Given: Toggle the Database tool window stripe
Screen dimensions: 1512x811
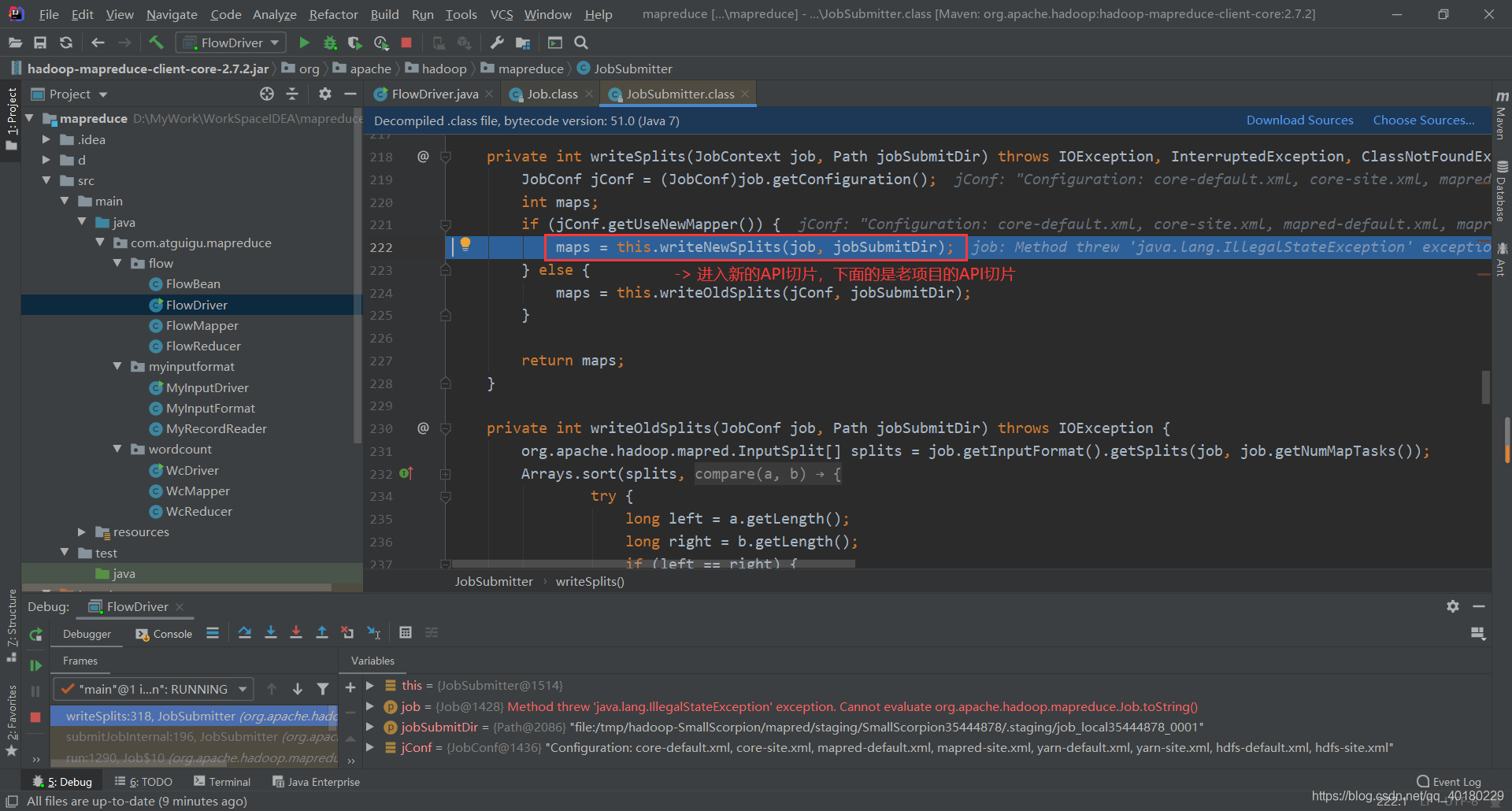Looking at the screenshot, I should point(1502,191).
